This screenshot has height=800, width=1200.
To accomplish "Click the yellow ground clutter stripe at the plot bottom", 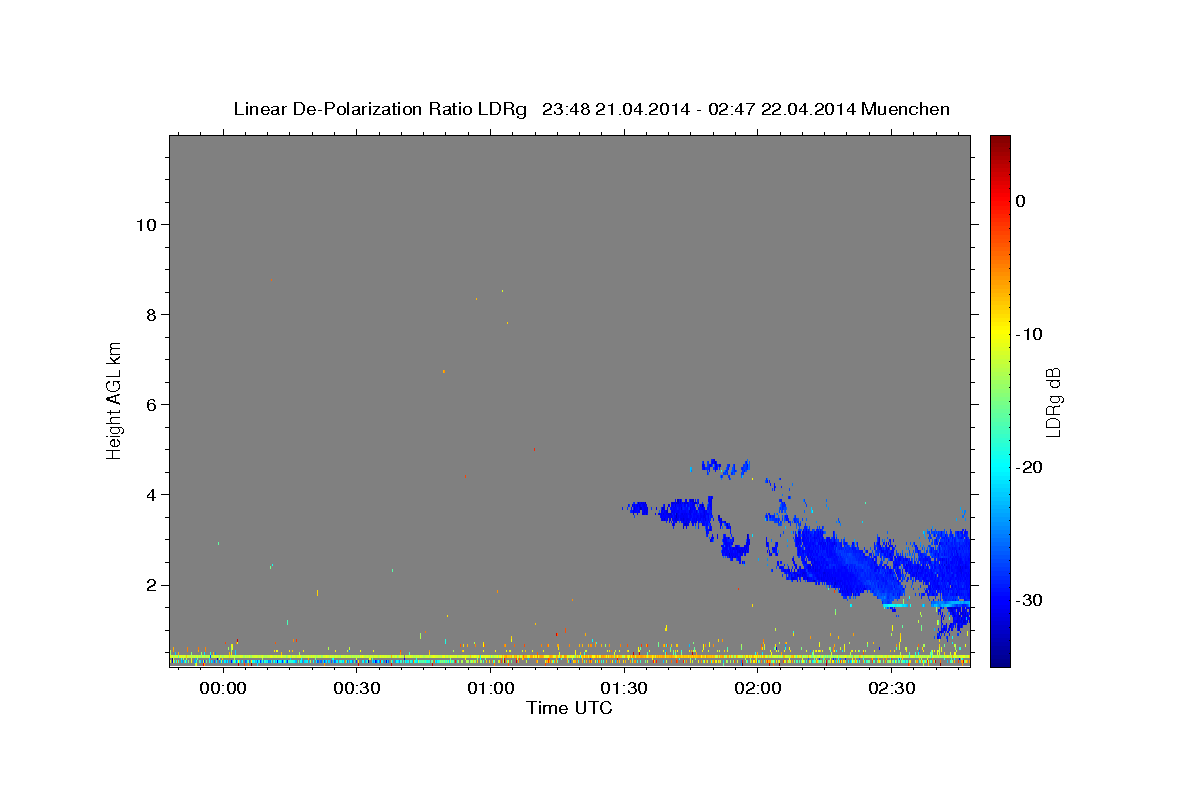I will (570, 657).
